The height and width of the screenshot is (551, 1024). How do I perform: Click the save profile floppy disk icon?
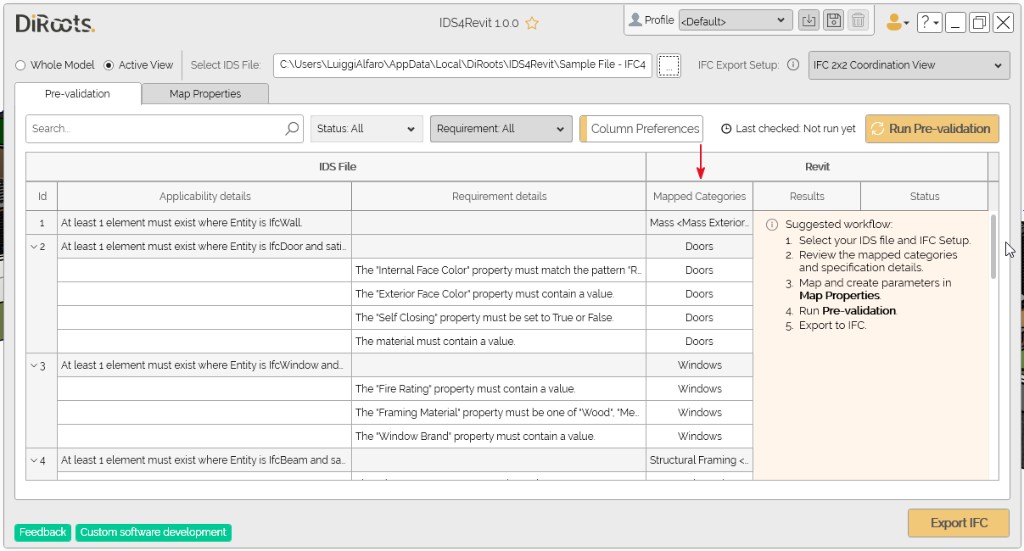833,20
